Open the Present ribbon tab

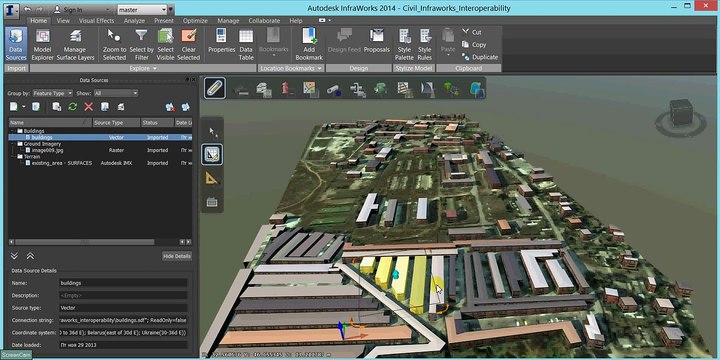point(164,21)
